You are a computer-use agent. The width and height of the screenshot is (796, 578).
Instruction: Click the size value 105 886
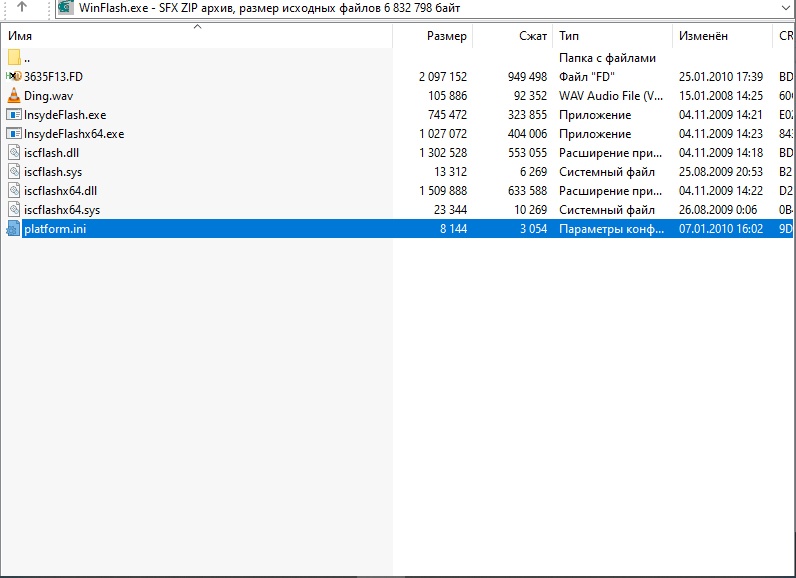pyautogui.click(x=447, y=96)
